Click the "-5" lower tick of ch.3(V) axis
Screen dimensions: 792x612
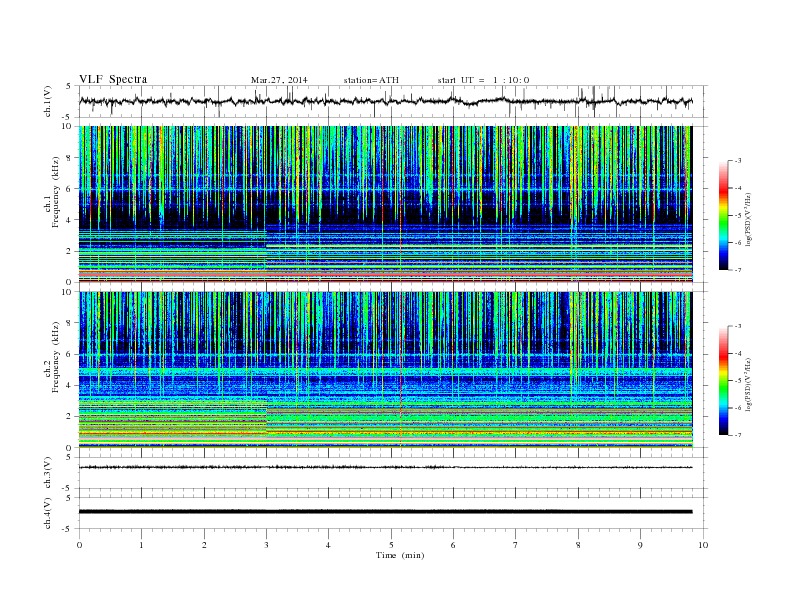point(68,489)
